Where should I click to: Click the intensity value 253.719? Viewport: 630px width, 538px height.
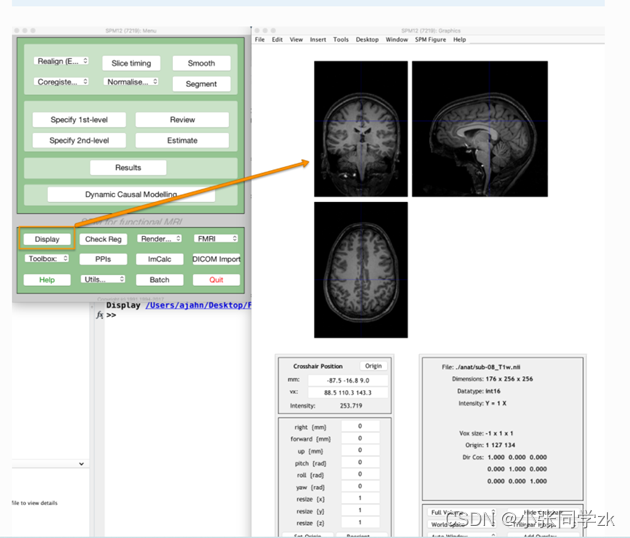coord(351,406)
